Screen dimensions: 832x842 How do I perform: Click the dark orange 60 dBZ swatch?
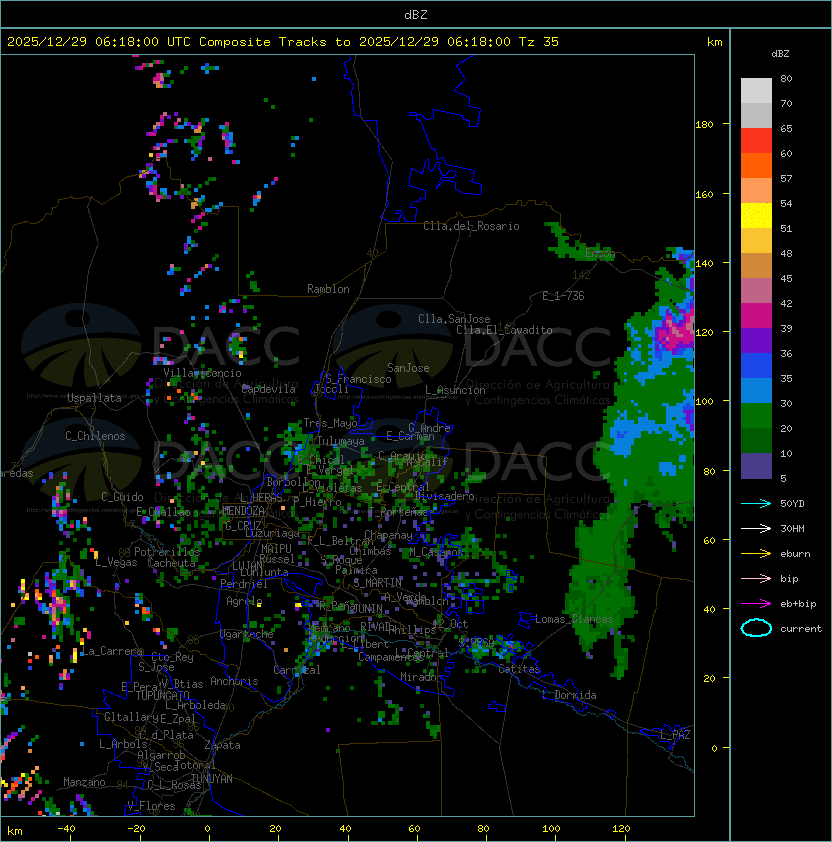(x=756, y=165)
